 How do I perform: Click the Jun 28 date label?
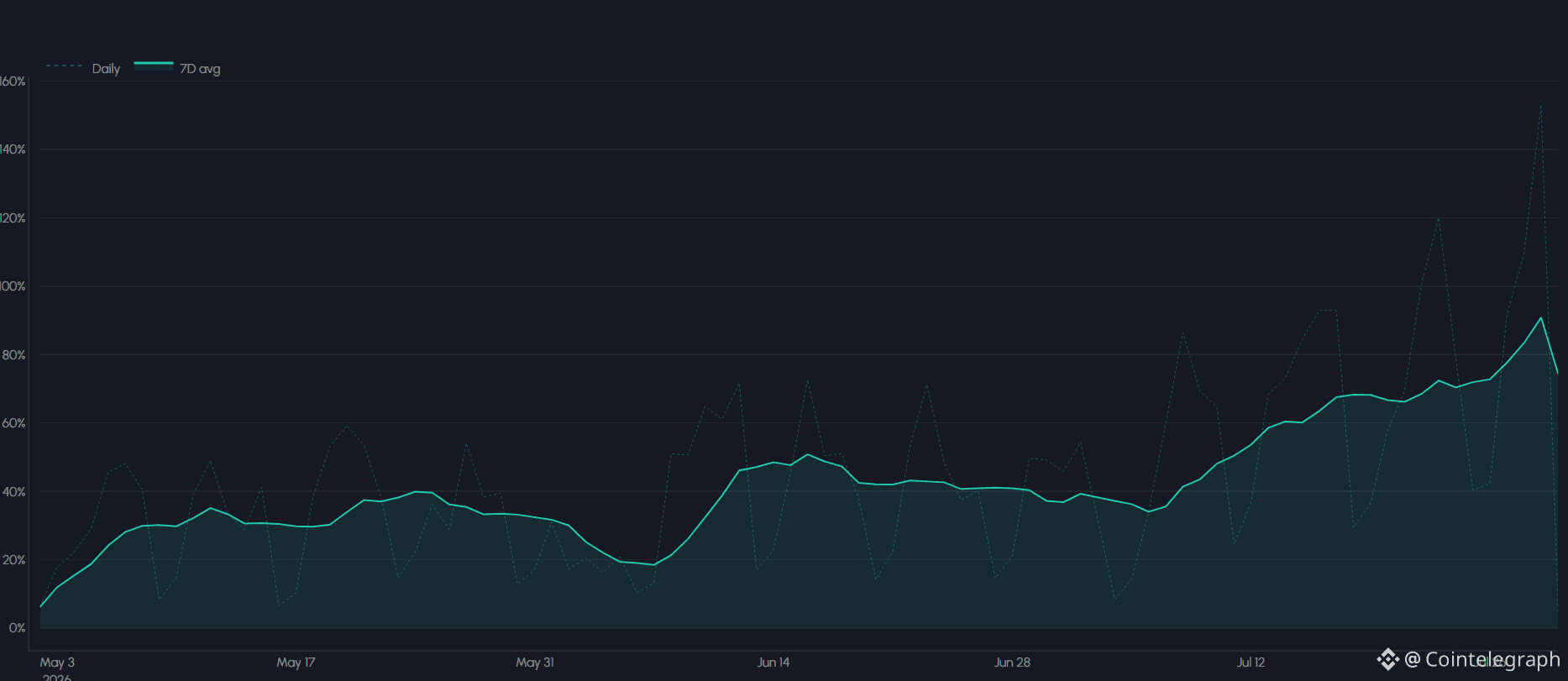coord(1012,663)
